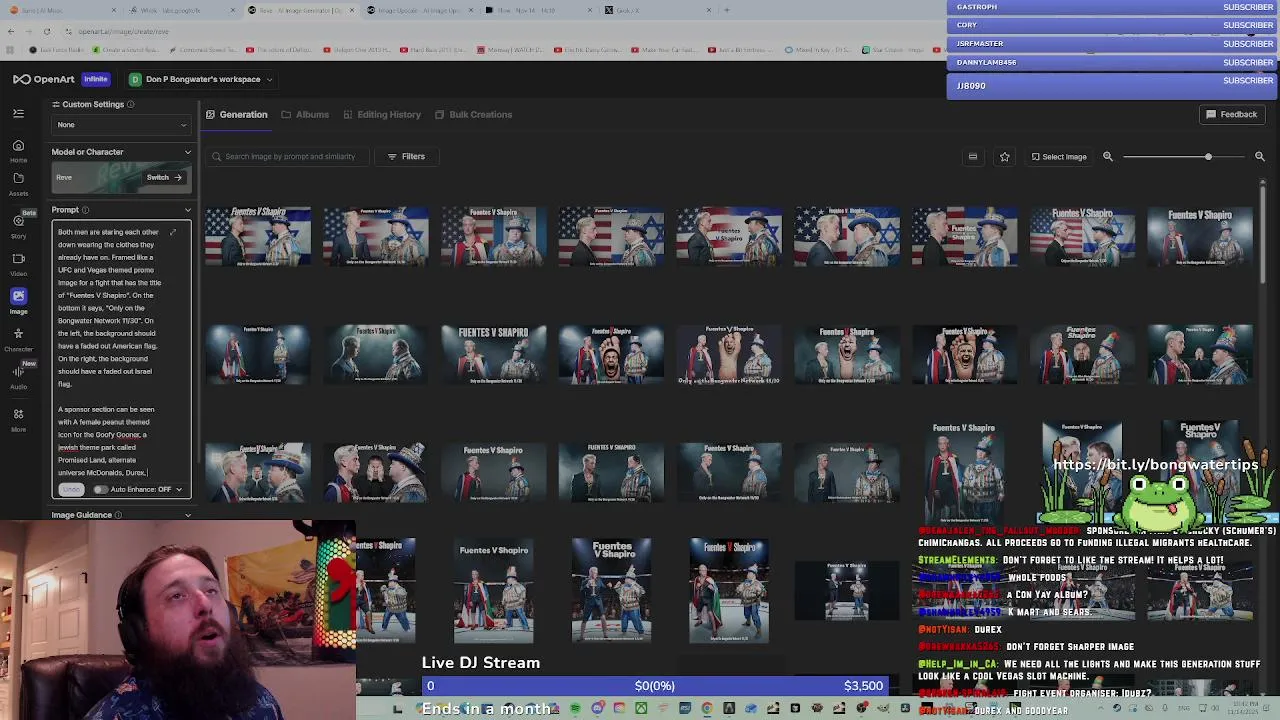
Task: Collapse the Prompt section
Action: (187, 210)
